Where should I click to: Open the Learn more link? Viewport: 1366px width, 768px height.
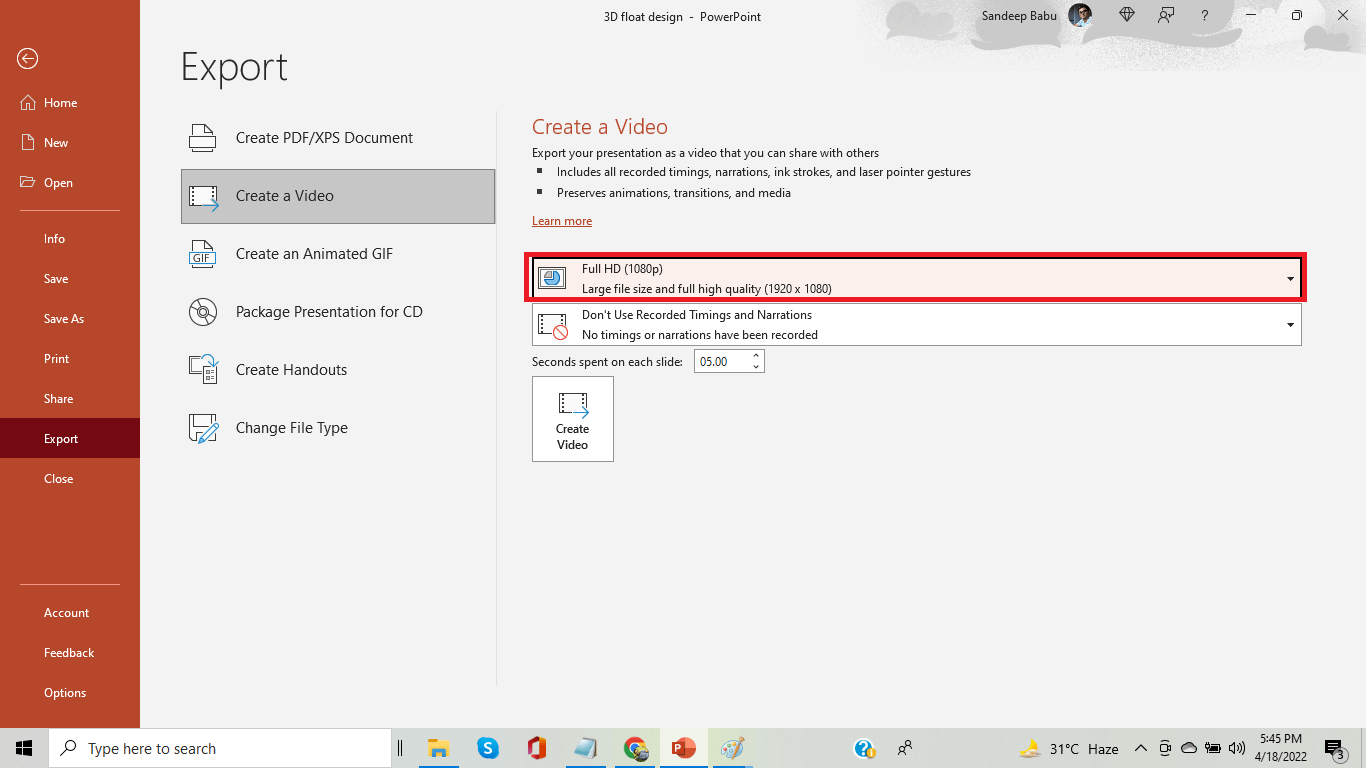click(562, 221)
